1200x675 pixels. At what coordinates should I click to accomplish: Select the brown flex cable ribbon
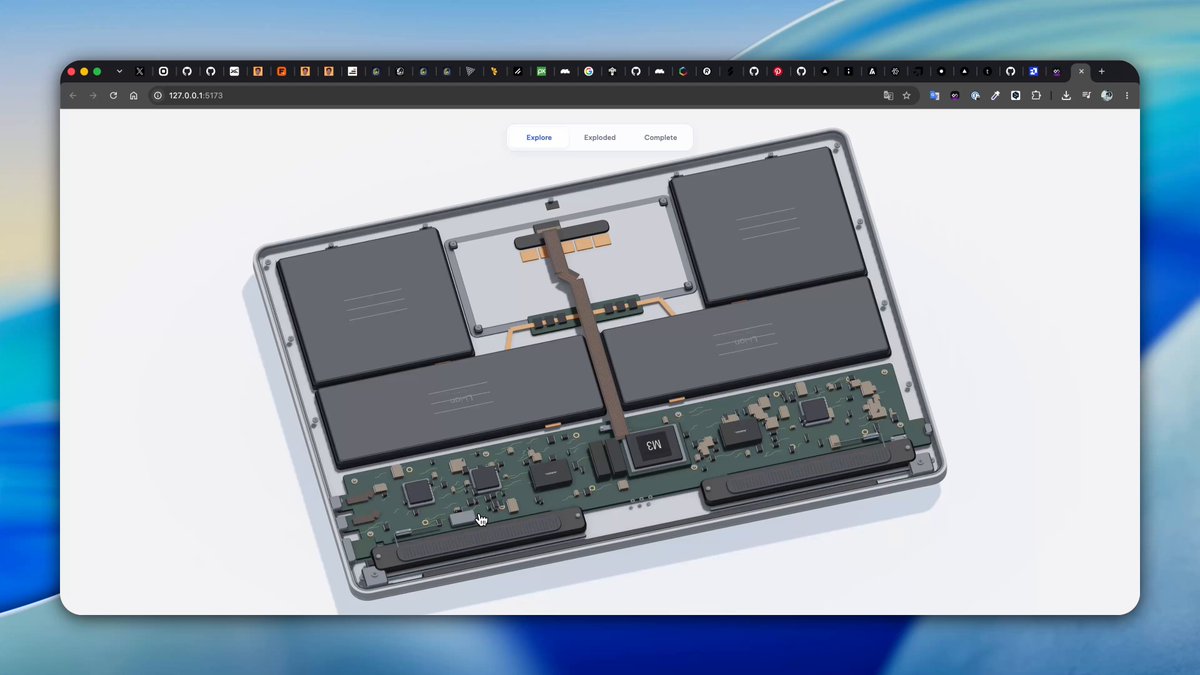point(590,330)
